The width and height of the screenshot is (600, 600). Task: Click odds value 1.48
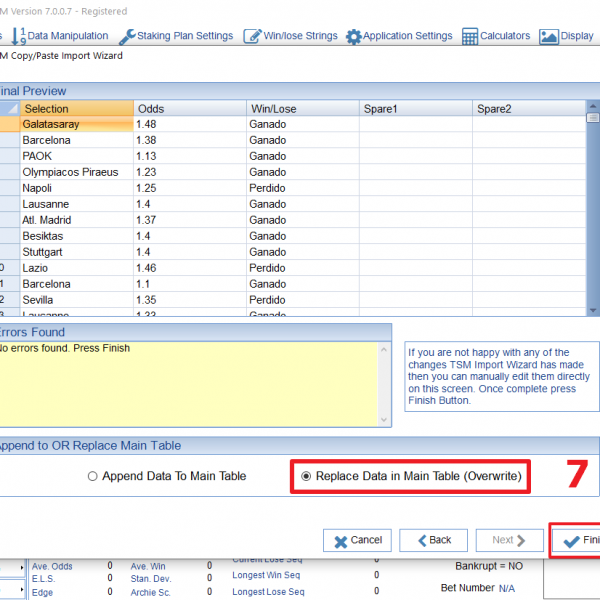190,124
